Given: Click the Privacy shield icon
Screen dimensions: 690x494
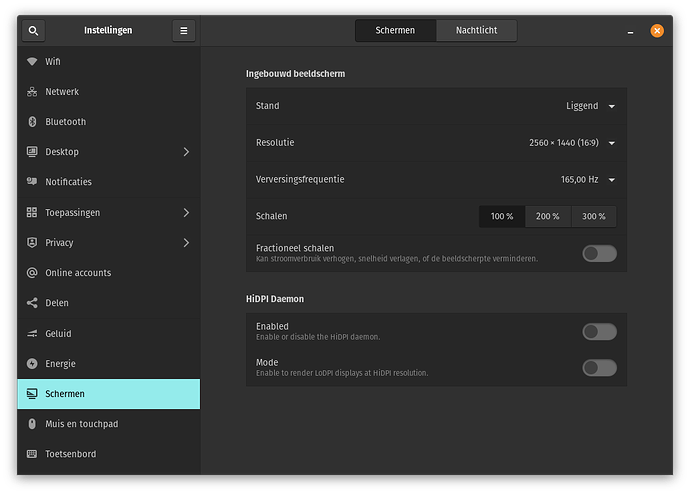Looking at the screenshot, I should tap(32, 242).
